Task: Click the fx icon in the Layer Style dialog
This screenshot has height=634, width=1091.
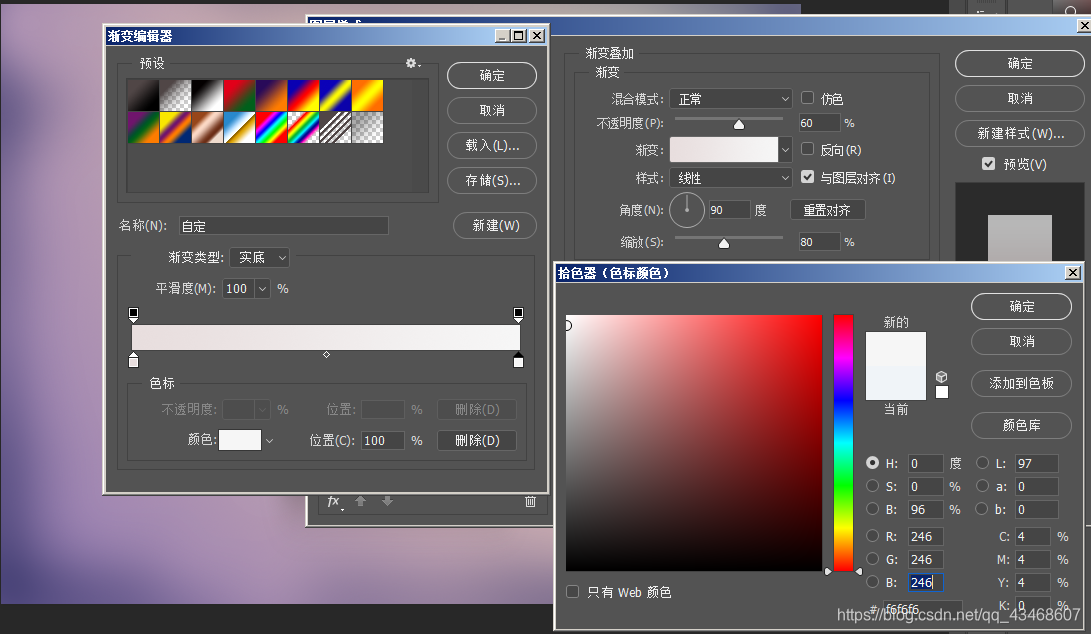Action: click(x=333, y=501)
